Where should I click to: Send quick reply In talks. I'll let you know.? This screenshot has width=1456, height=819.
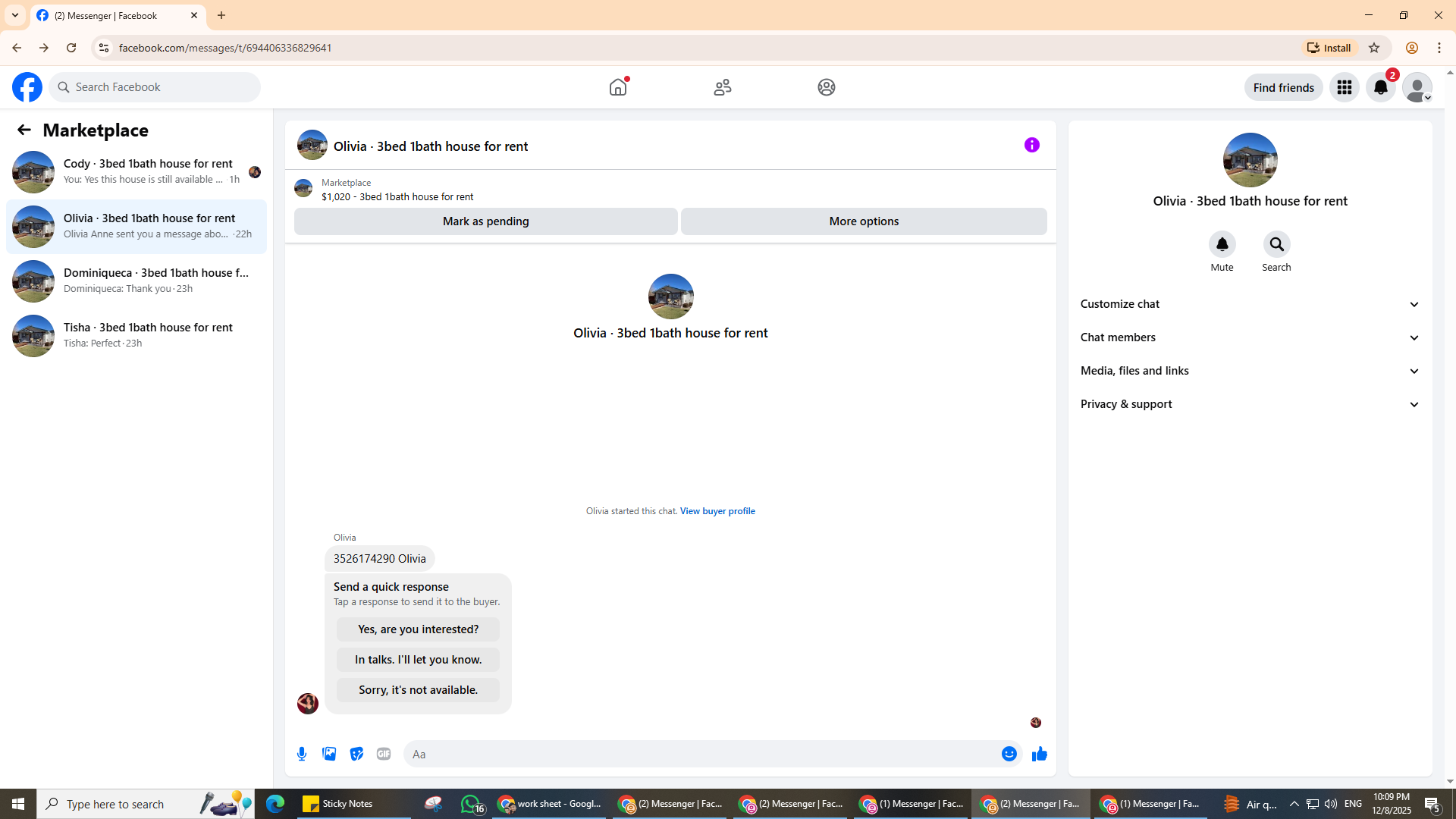418,660
